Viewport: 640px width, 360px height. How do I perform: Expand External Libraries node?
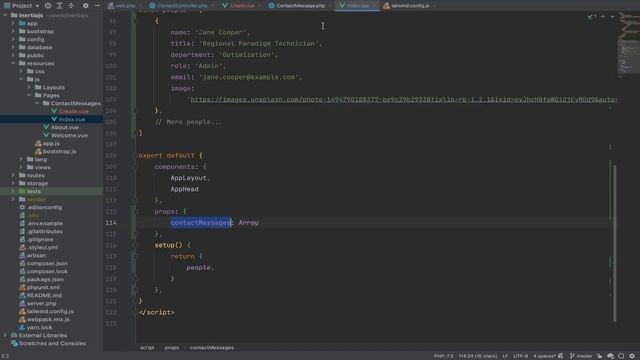pyautogui.click(x=5, y=336)
